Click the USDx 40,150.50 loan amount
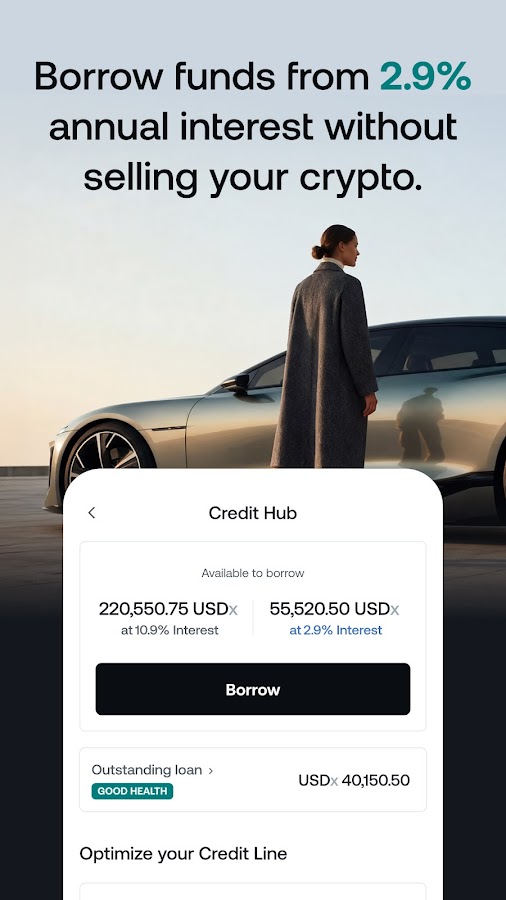 click(x=354, y=780)
